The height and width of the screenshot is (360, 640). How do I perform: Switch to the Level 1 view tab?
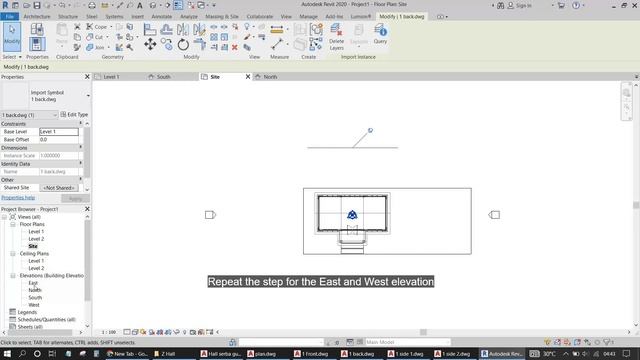click(x=111, y=77)
